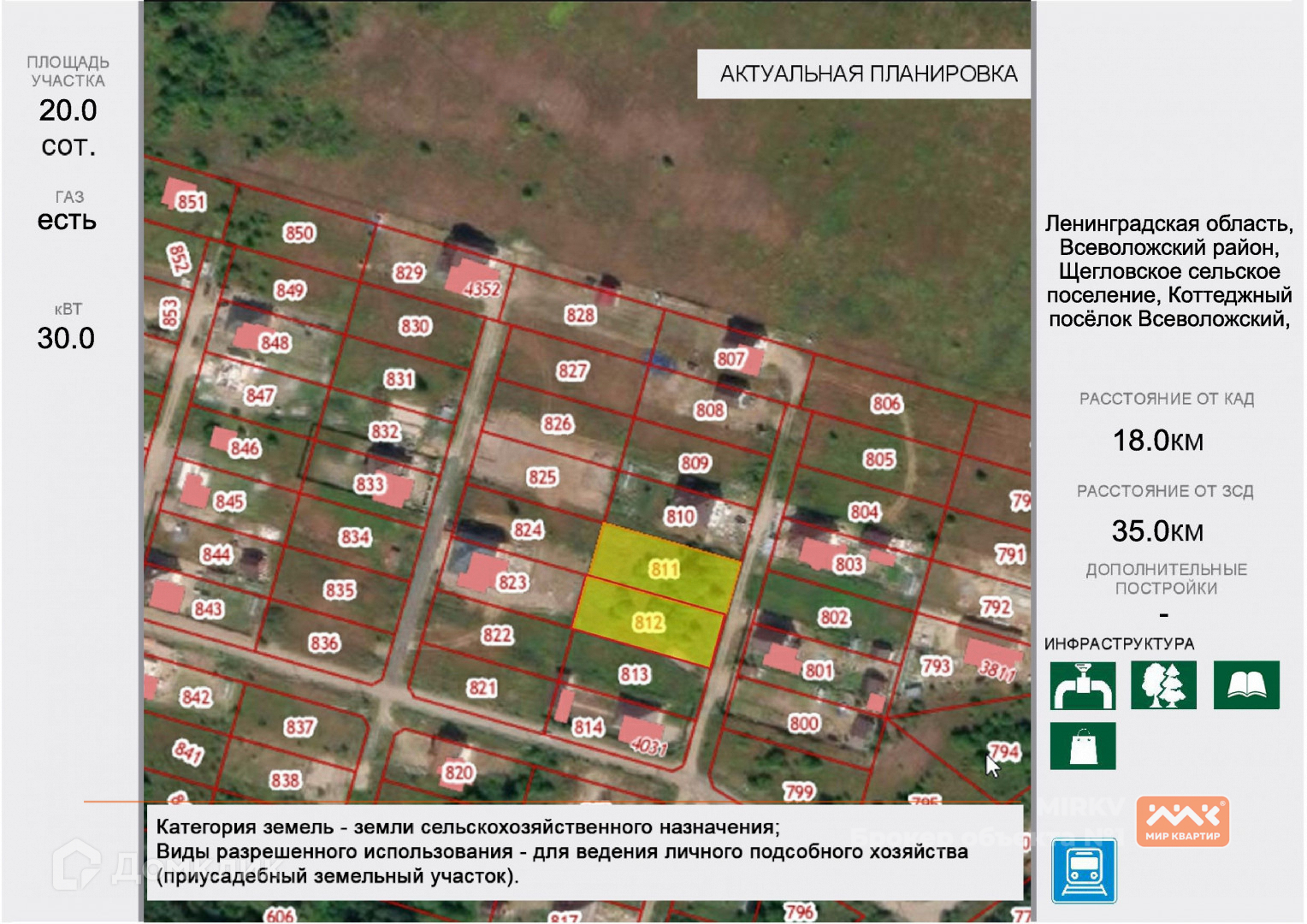Click plot number 848 on map
This screenshot has width=1307, height=924.
pyautogui.click(x=275, y=343)
